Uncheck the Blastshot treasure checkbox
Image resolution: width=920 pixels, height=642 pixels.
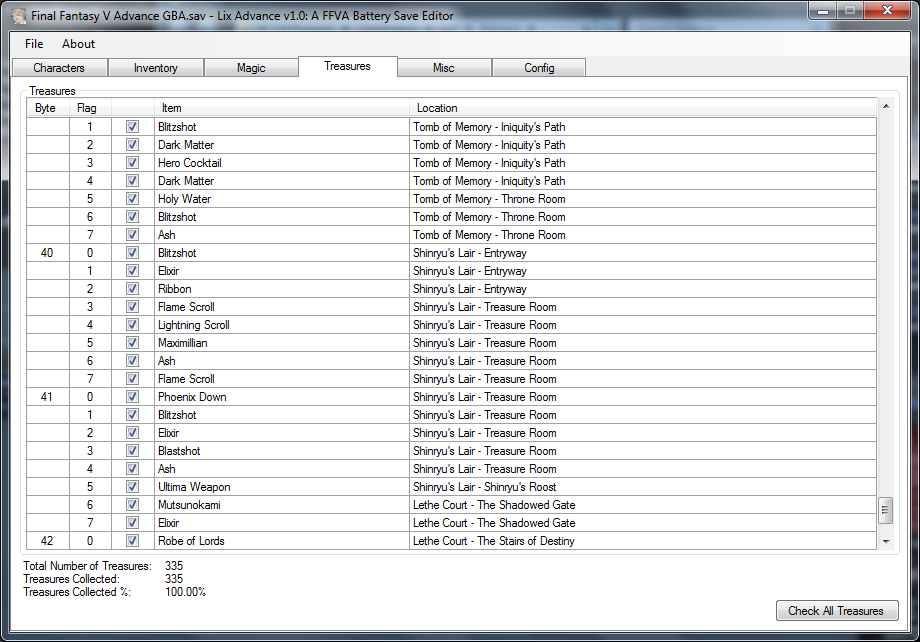(133, 451)
